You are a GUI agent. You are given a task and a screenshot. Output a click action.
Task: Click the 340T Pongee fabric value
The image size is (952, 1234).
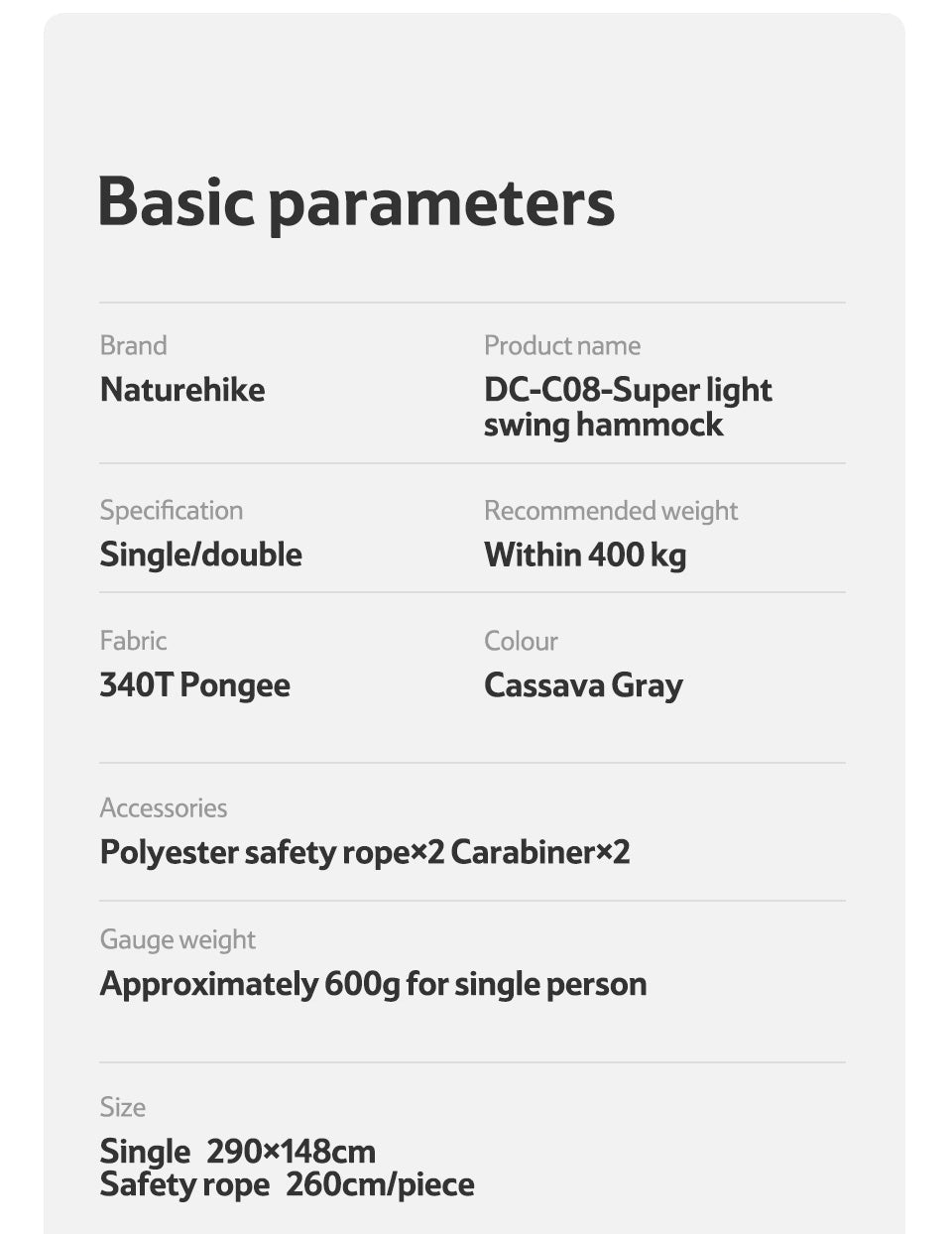pyautogui.click(x=194, y=685)
